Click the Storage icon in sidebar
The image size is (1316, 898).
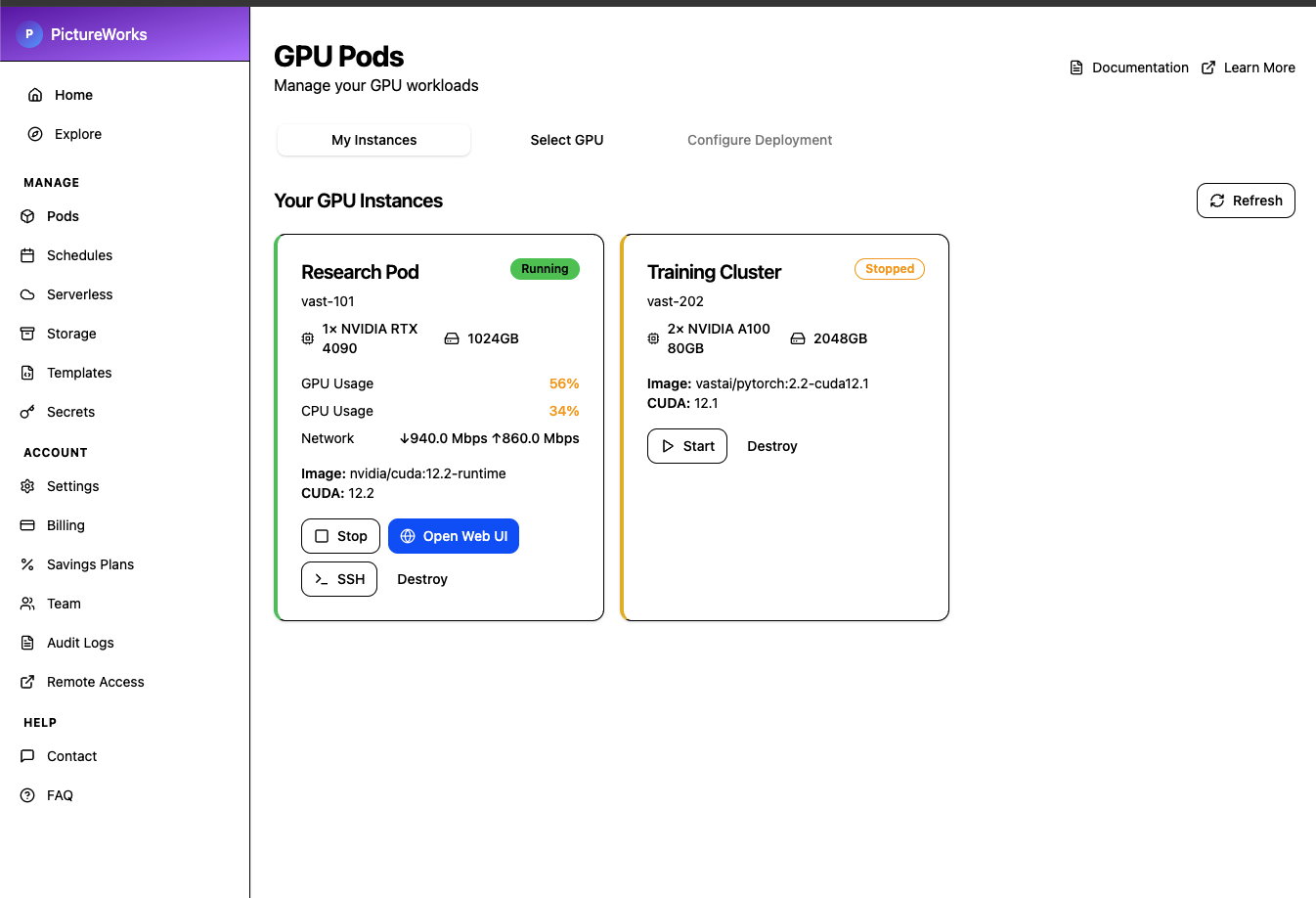click(x=27, y=334)
